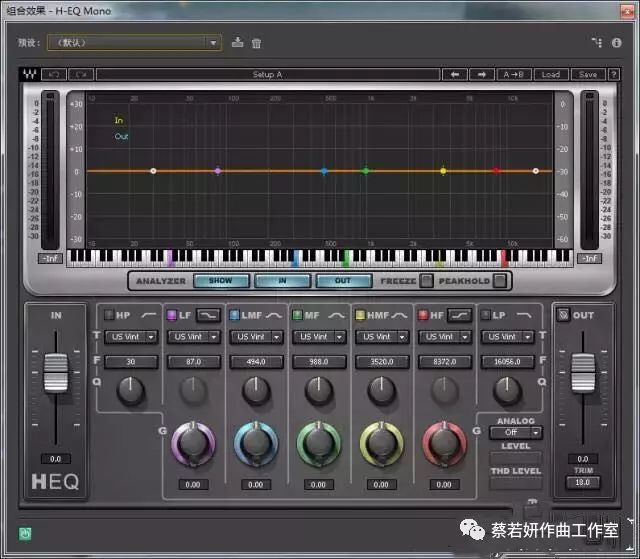Click the red HF gain knob
The width and height of the screenshot is (640, 559).
pyautogui.click(x=444, y=444)
